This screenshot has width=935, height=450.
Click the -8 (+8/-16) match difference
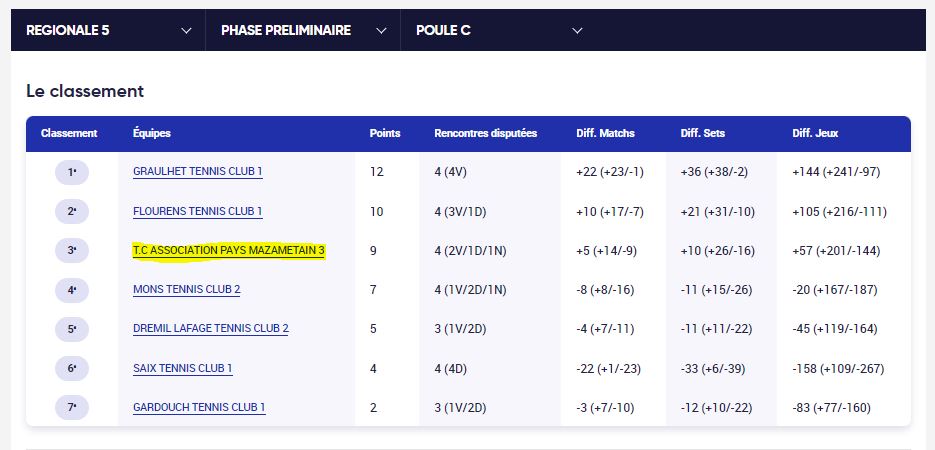click(x=605, y=290)
